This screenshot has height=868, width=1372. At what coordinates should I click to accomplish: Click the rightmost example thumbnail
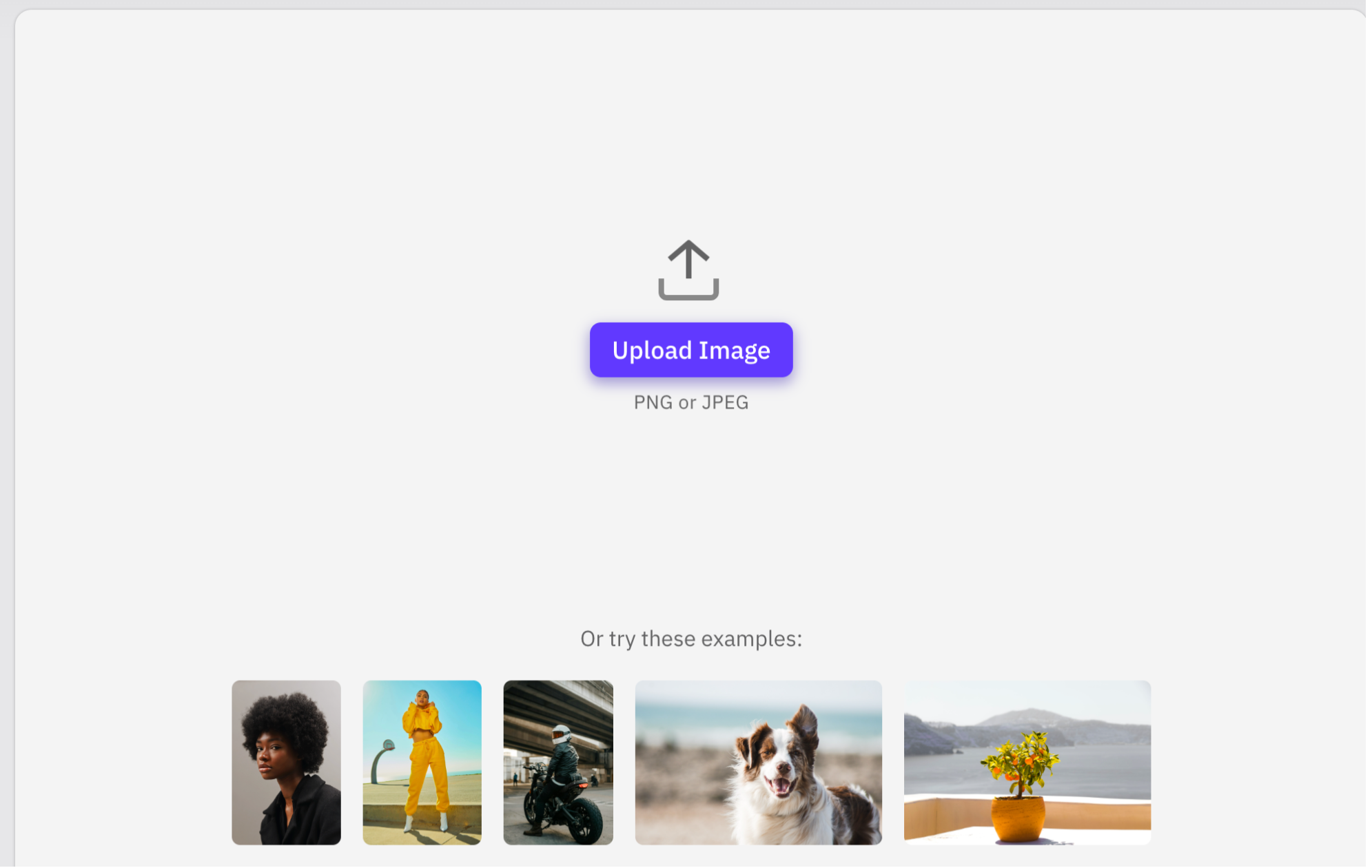point(1027,761)
